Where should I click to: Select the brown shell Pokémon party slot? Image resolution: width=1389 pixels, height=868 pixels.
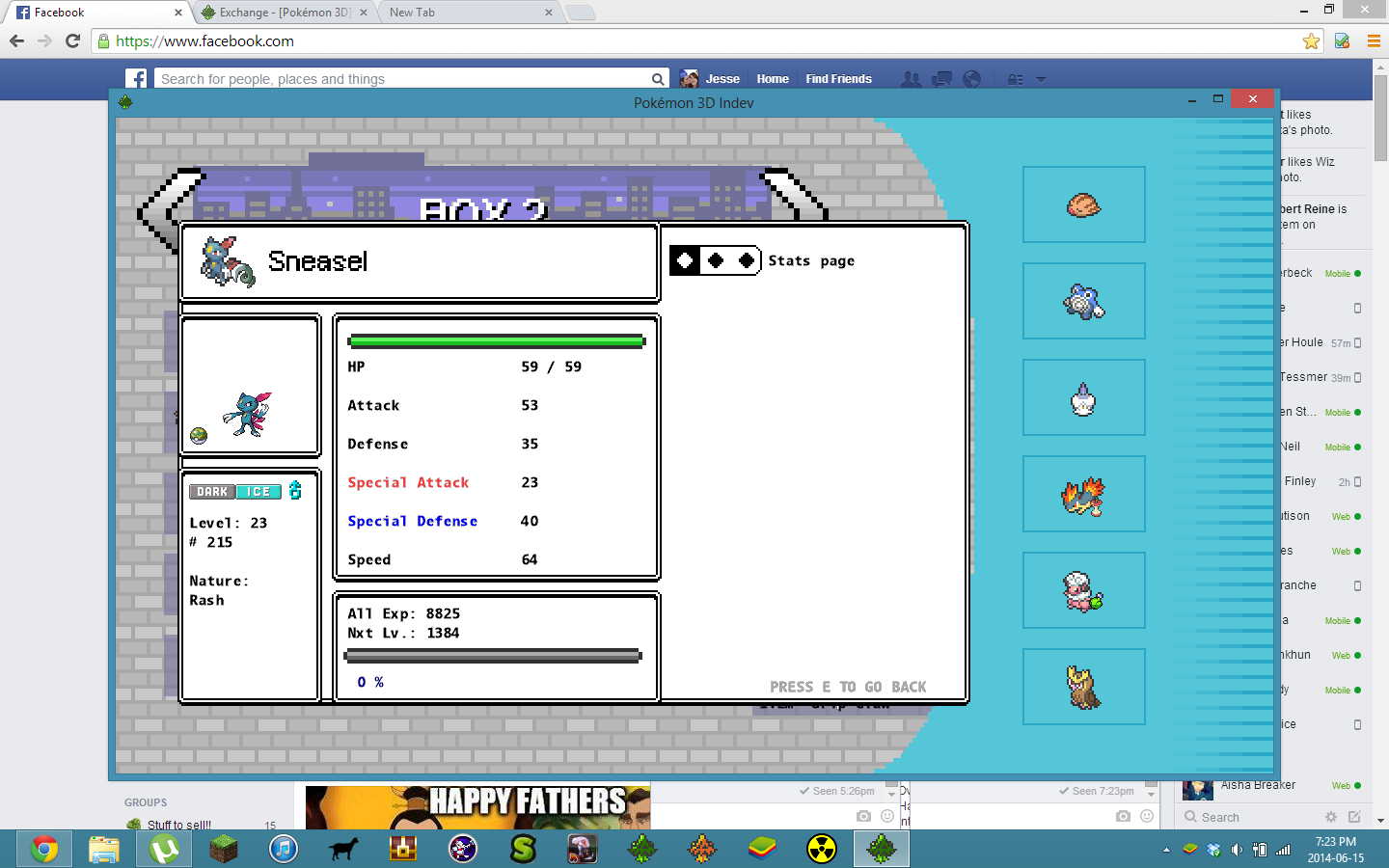pos(1083,204)
